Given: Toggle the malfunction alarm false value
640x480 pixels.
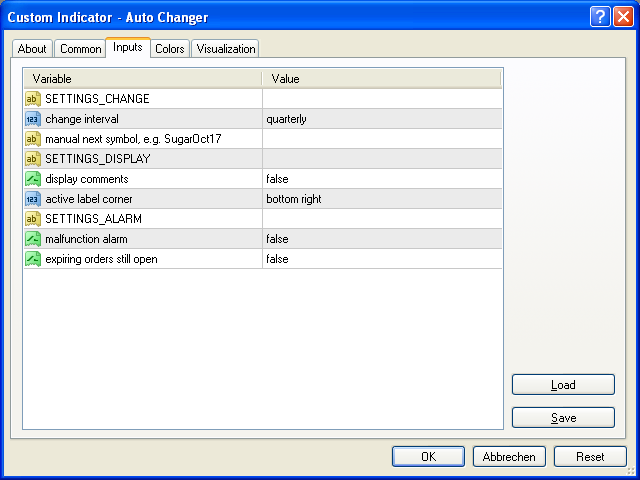Looking at the screenshot, I should (381, 239).
